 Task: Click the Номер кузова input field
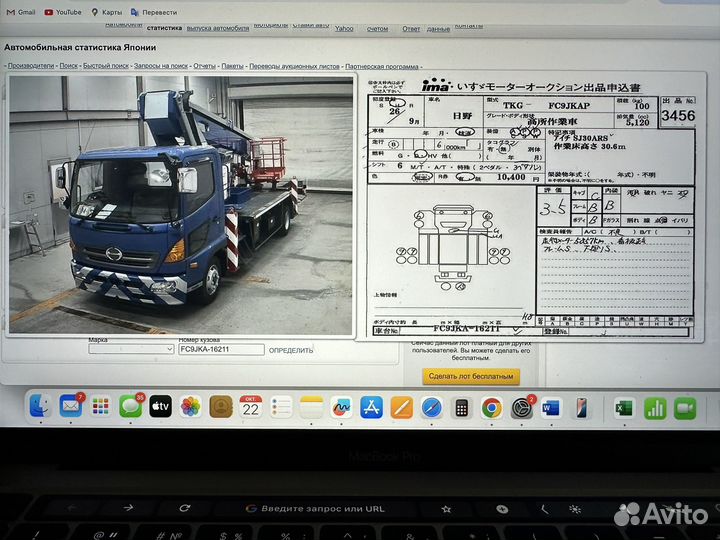pyautogui.click(x=221, y=349)
